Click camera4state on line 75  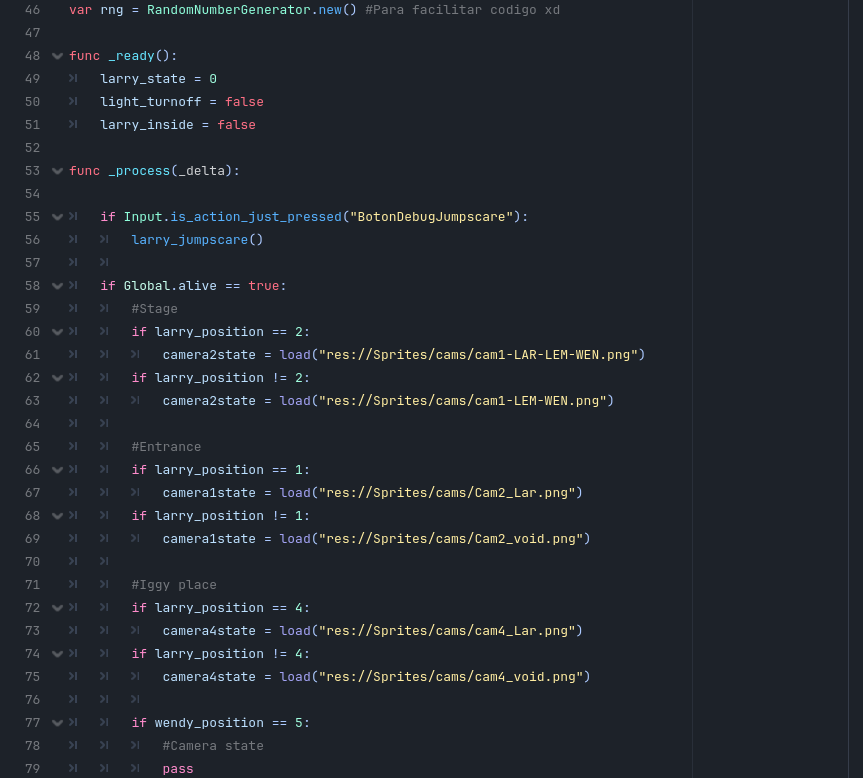pos(209,677)
